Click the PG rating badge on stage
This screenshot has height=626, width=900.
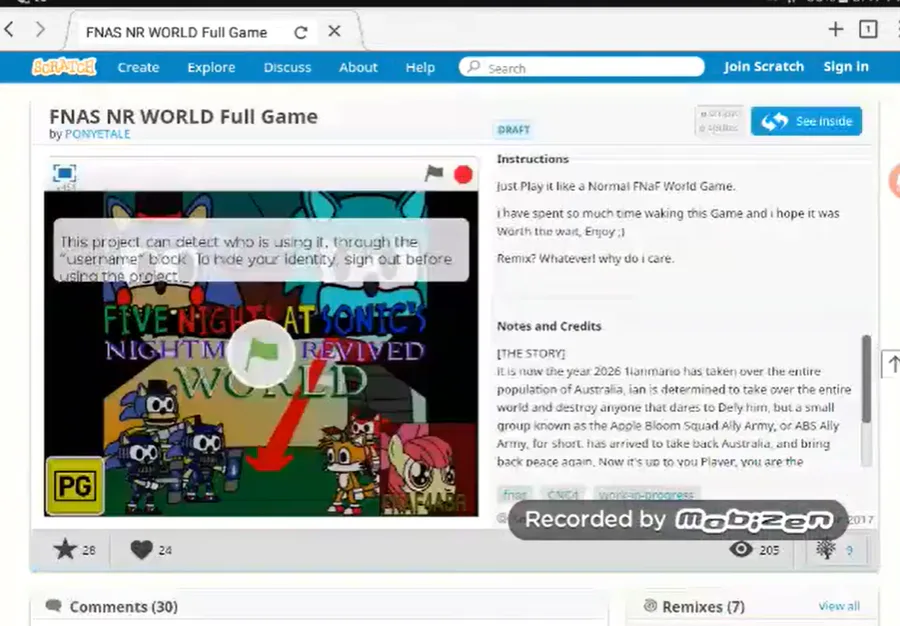75,486
